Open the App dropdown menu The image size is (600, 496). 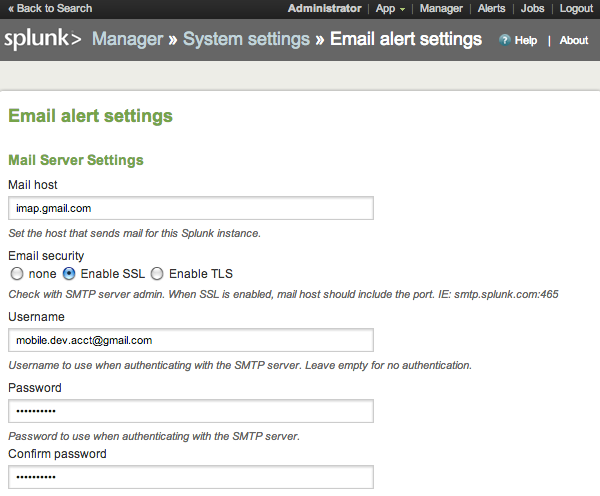[390, 8]
